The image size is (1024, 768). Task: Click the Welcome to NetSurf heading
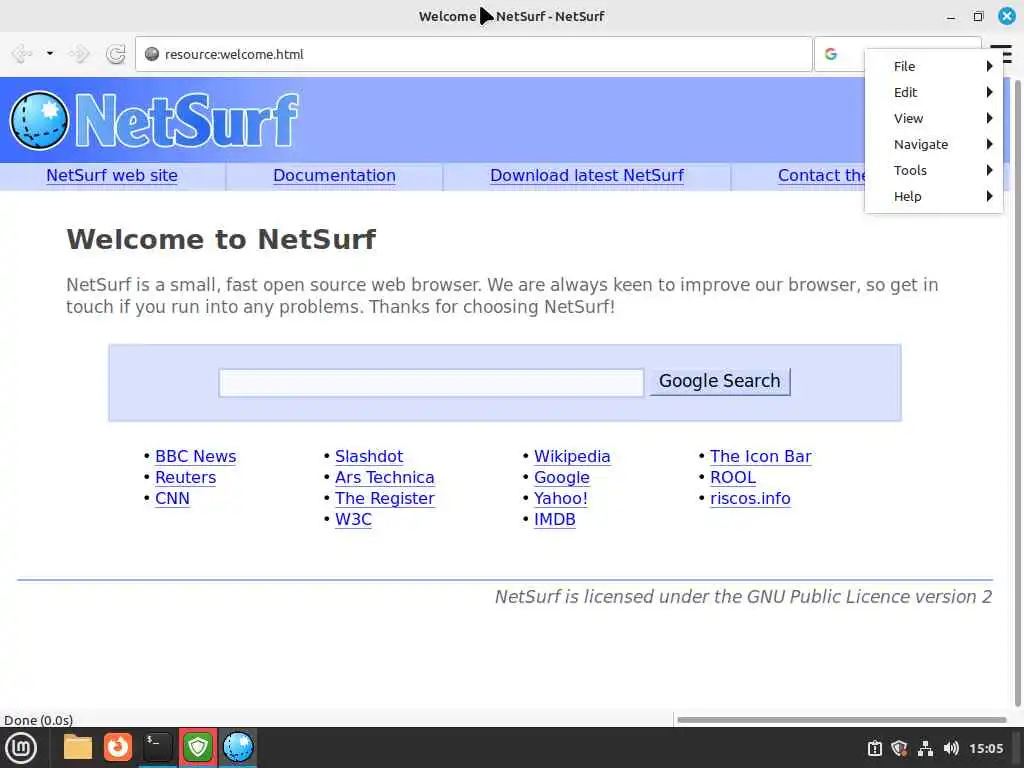[x=221, y=239]
